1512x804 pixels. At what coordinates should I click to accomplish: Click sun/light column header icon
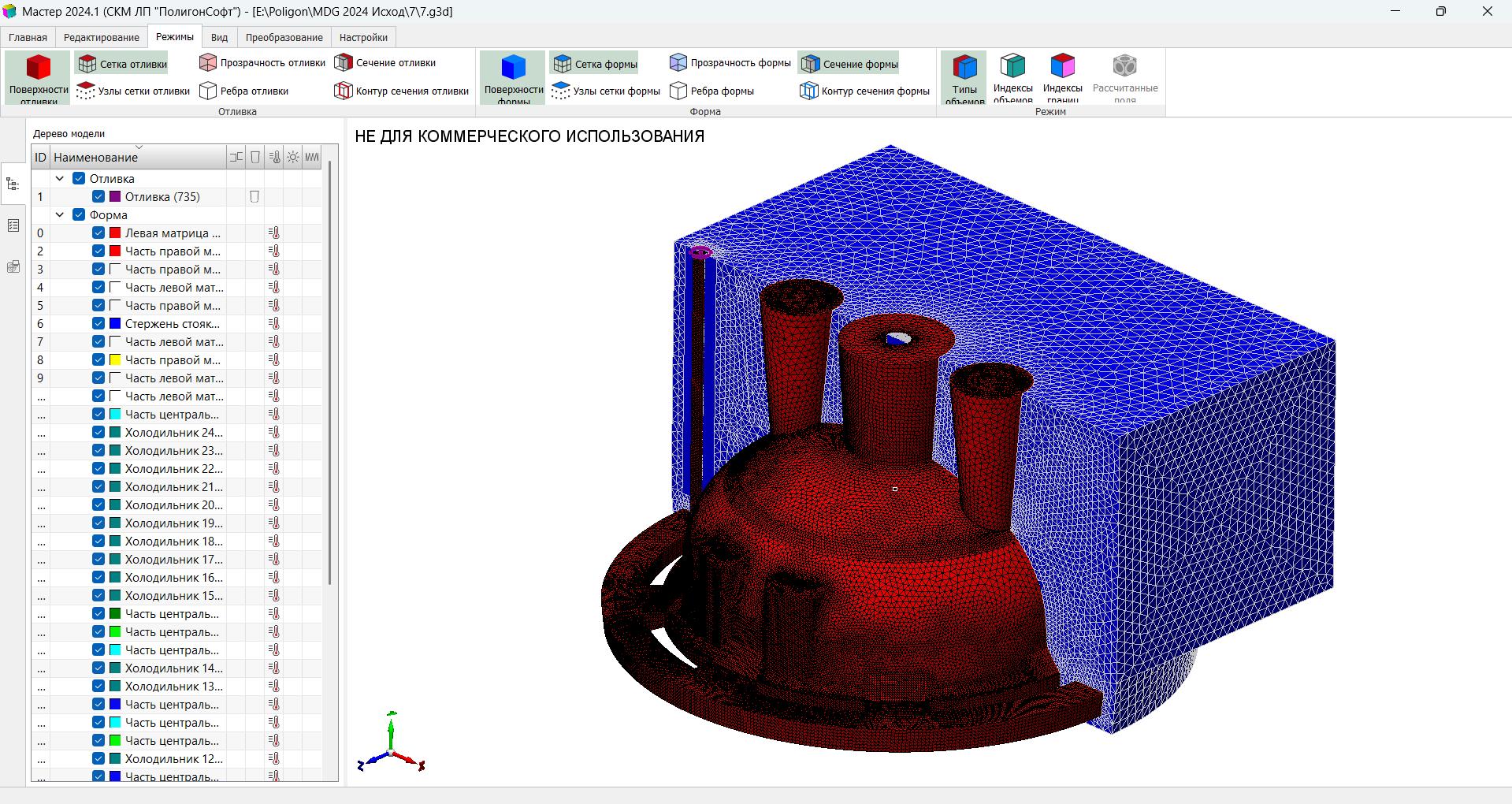click(x=293, y=157)
